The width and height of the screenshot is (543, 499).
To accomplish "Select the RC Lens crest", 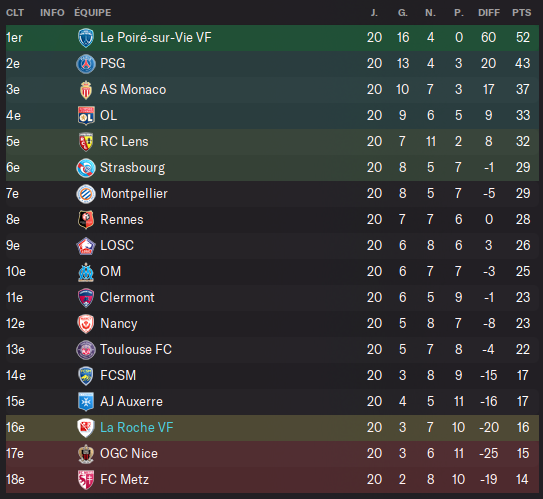I will [x=86, y=142].
